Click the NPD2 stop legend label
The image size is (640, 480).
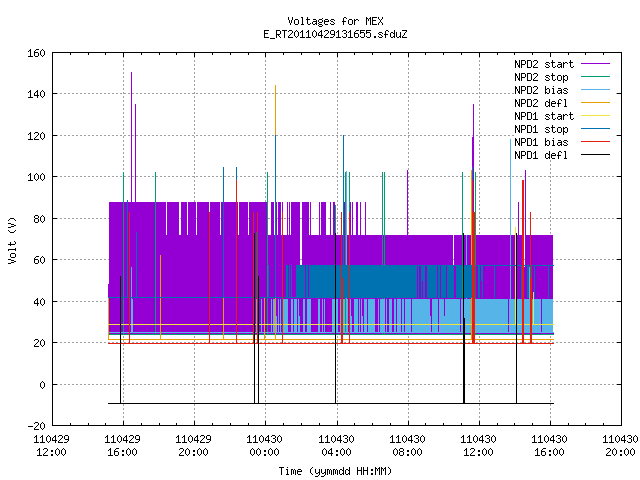click(x=541, y=77)
